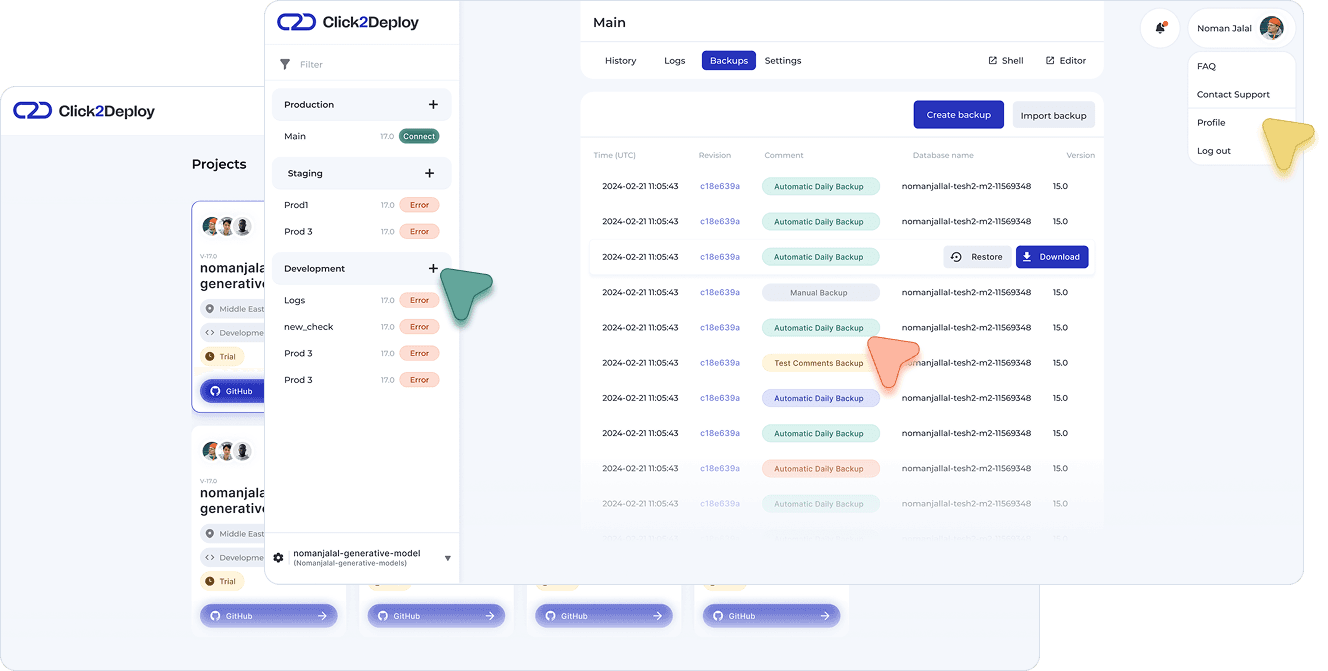This screenshot has height=671, width=1328.
Task: Add a new Staging environment with the plus
Action: [x=430, y=172]
